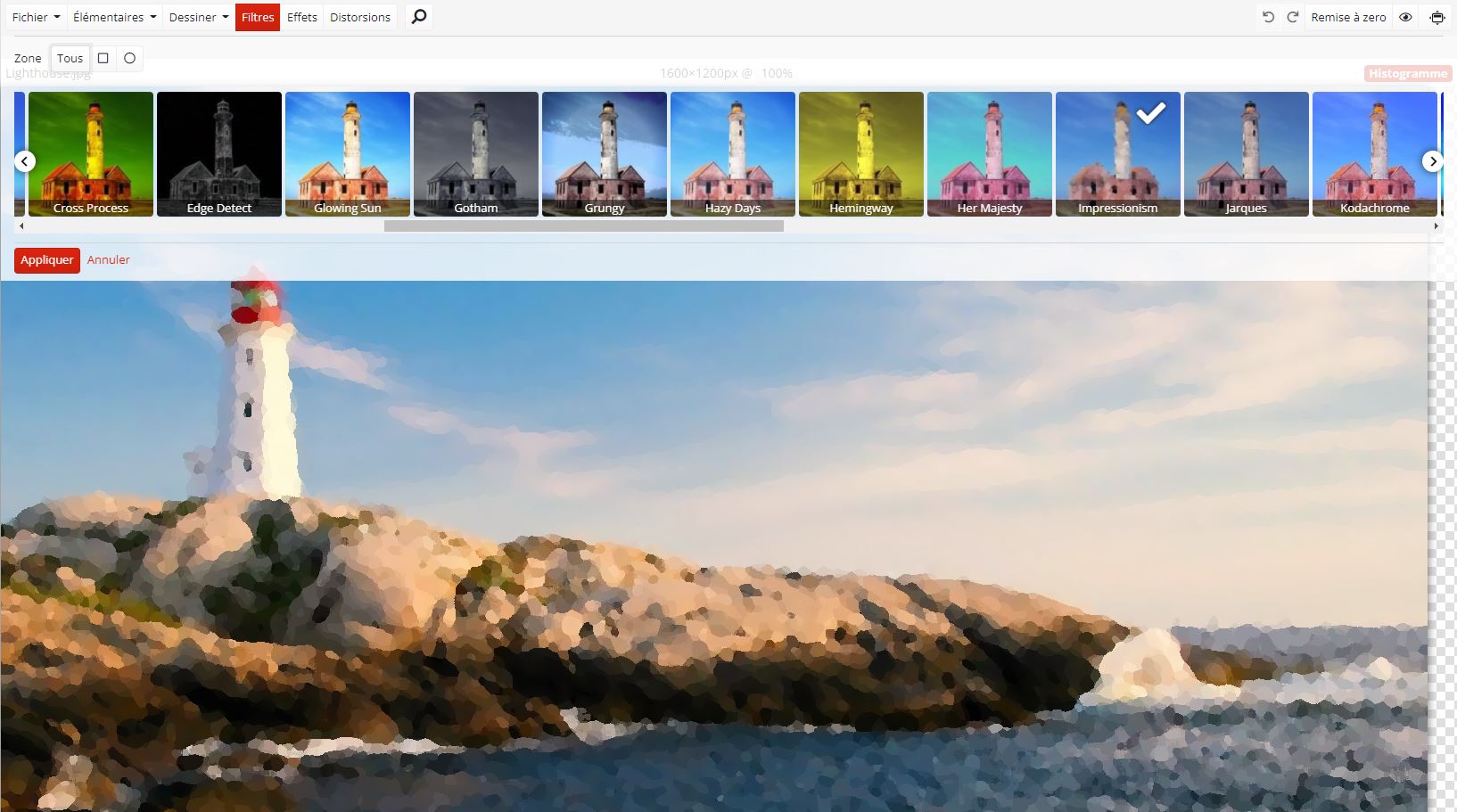Select the Gotham filter thumbnail
This screenshot has height=812, width=1457.
pyautogui.click(x=475, y=153)
